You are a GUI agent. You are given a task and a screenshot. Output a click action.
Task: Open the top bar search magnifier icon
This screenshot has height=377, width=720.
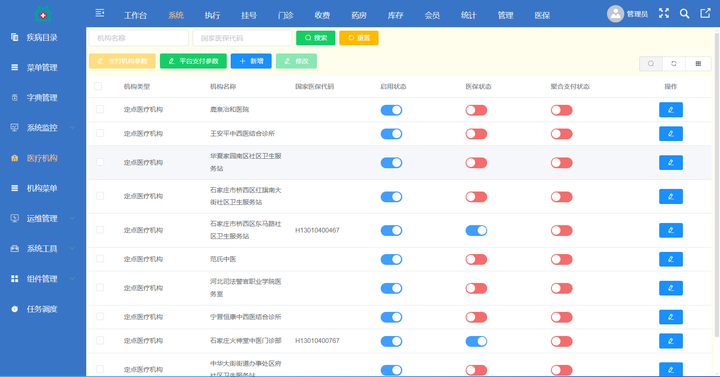(x=684, y=14)
